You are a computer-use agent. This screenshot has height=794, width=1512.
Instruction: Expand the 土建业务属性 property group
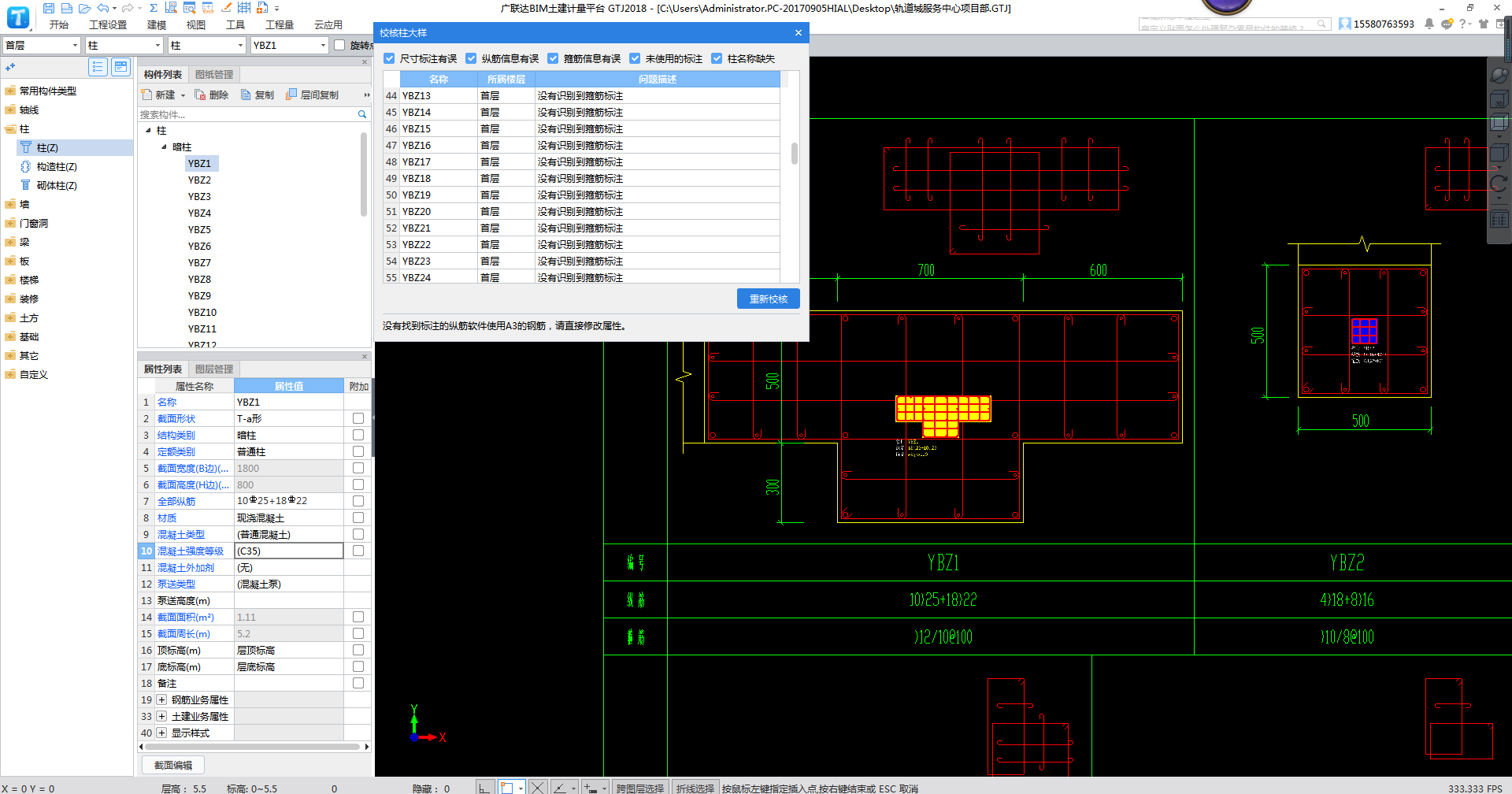click(161, 716)
